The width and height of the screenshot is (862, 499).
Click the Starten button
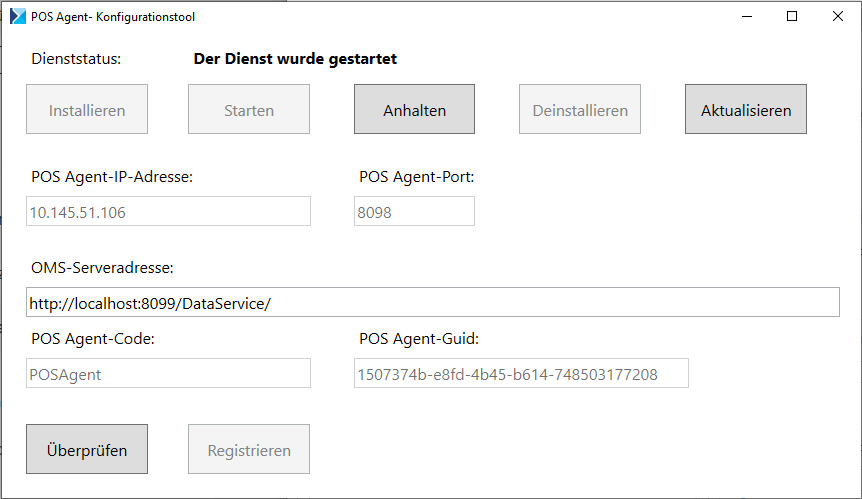point(249,109)
